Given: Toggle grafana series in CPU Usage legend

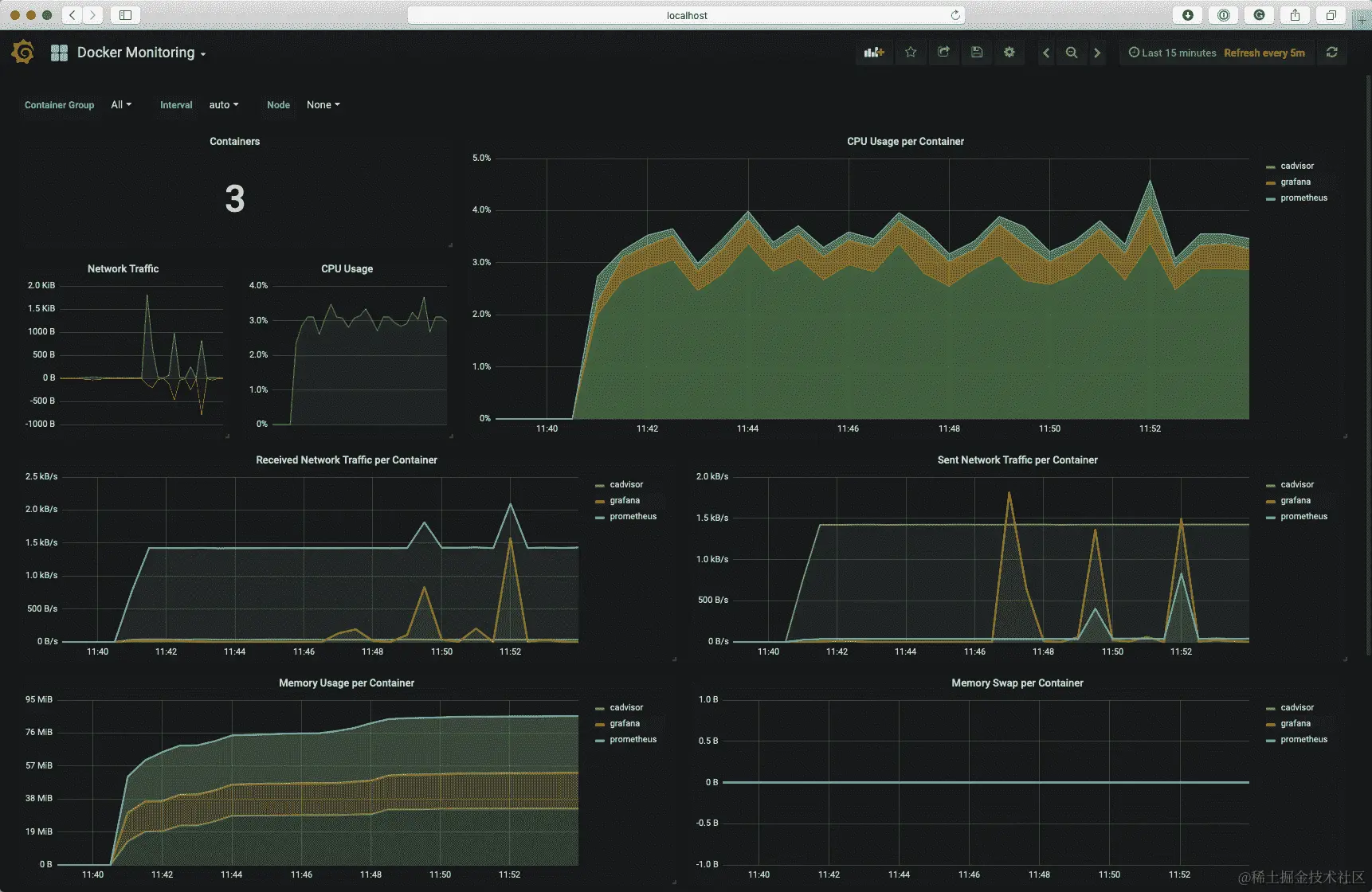Looking at the screenshot, I should pos(1295,182).
